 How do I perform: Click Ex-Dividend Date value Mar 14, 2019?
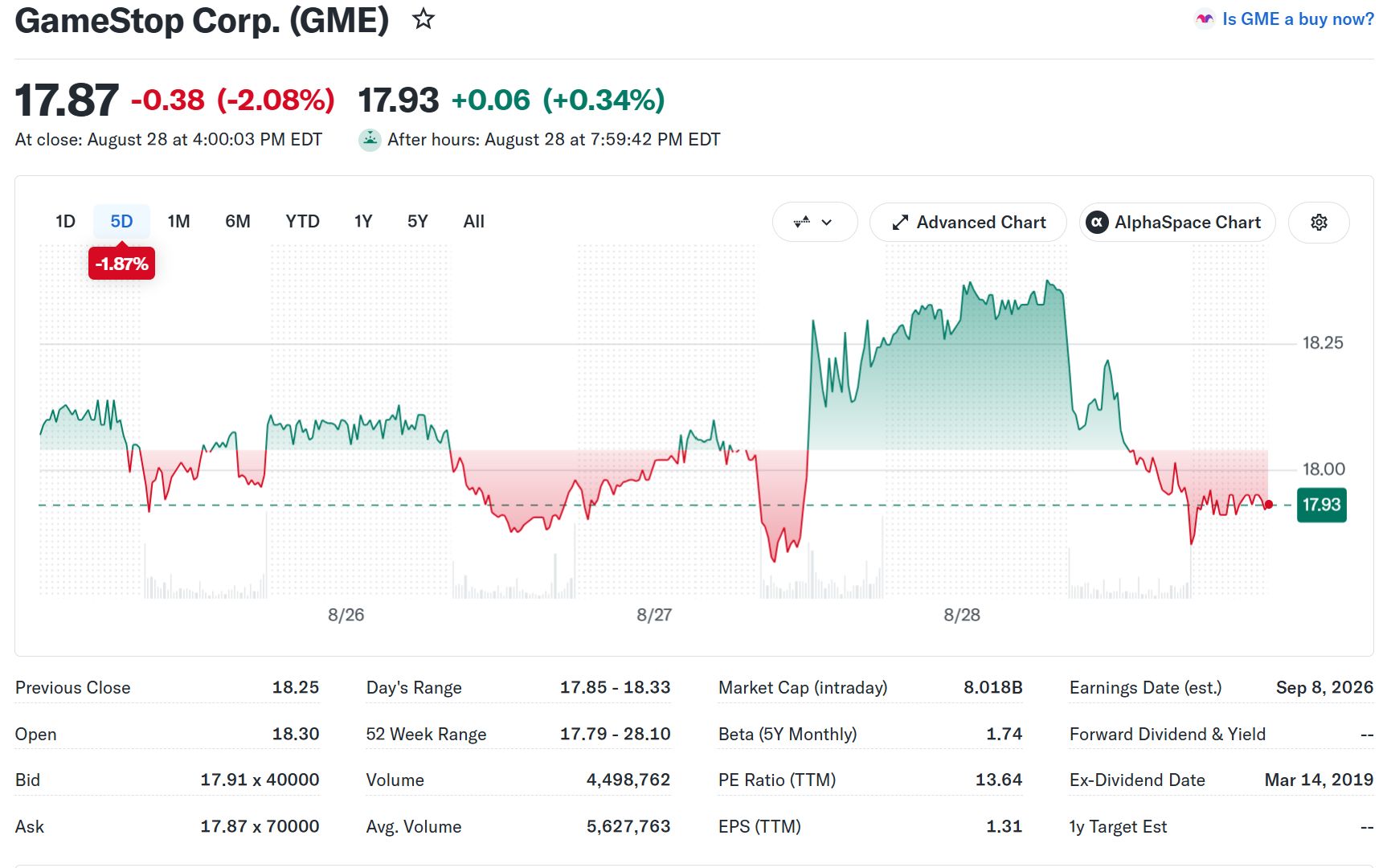pos(1319,780)
